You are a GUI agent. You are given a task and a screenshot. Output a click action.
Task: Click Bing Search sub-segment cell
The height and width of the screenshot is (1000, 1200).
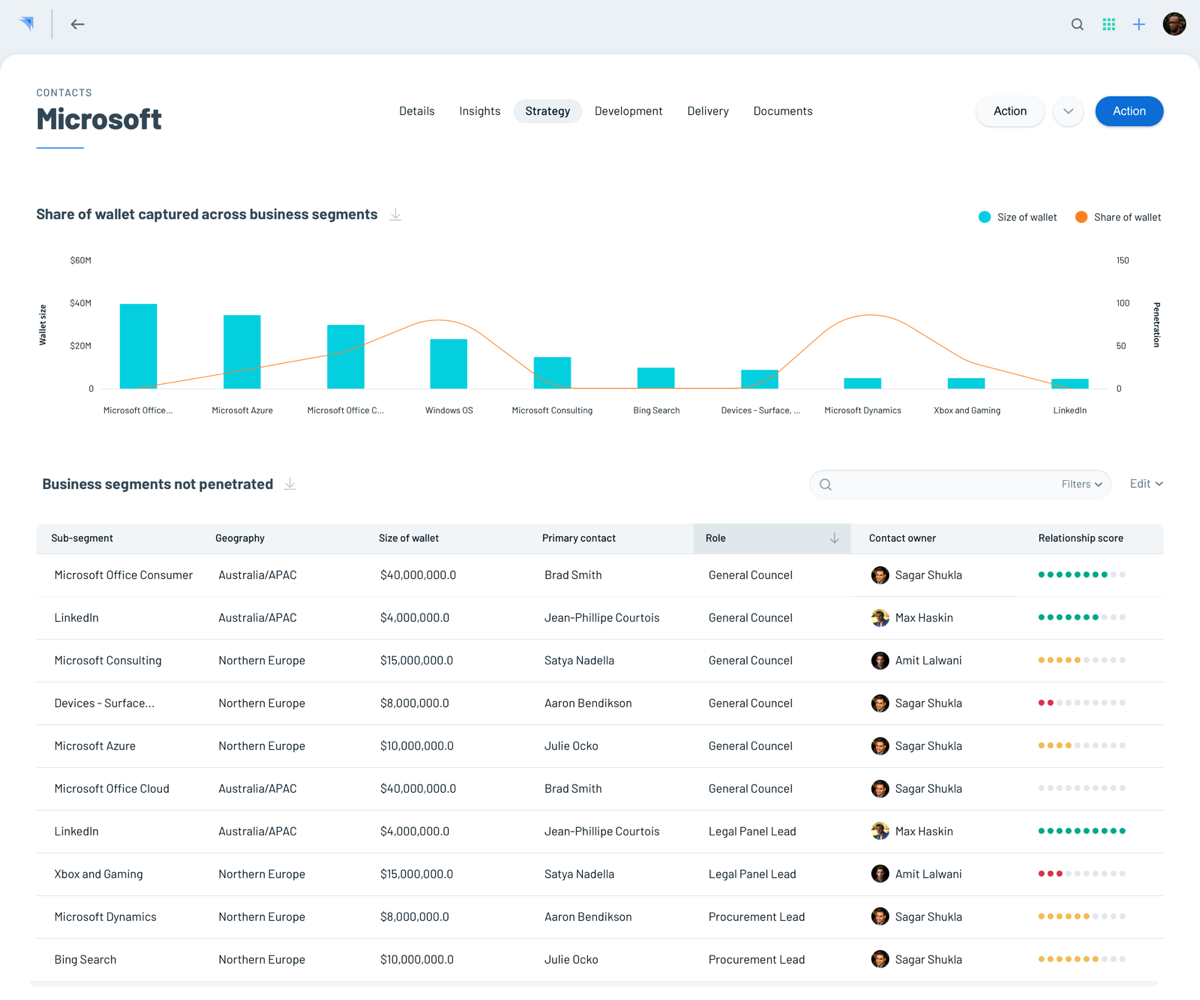tap(85, 960)
